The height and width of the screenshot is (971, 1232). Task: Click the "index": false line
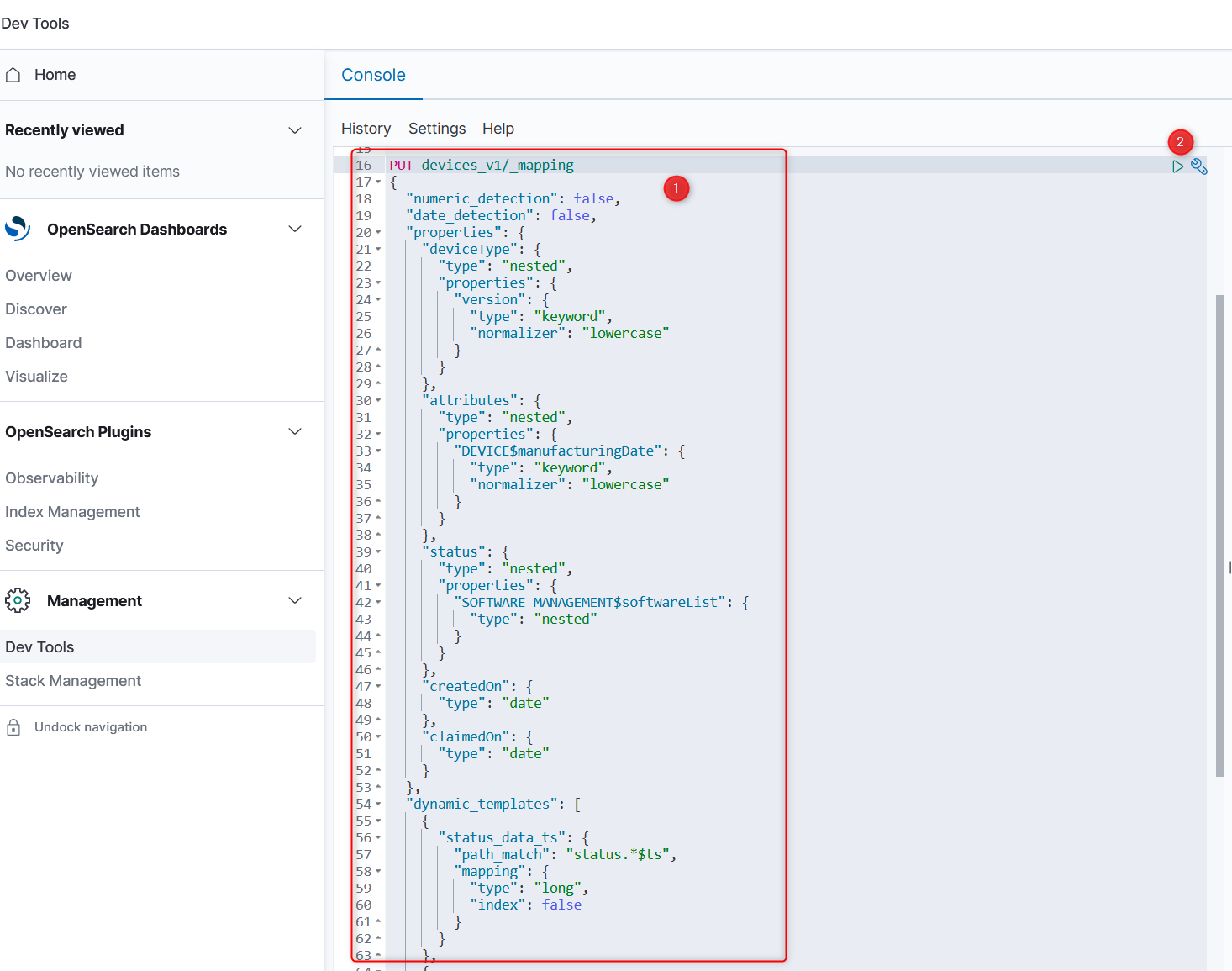click(526, 905)
